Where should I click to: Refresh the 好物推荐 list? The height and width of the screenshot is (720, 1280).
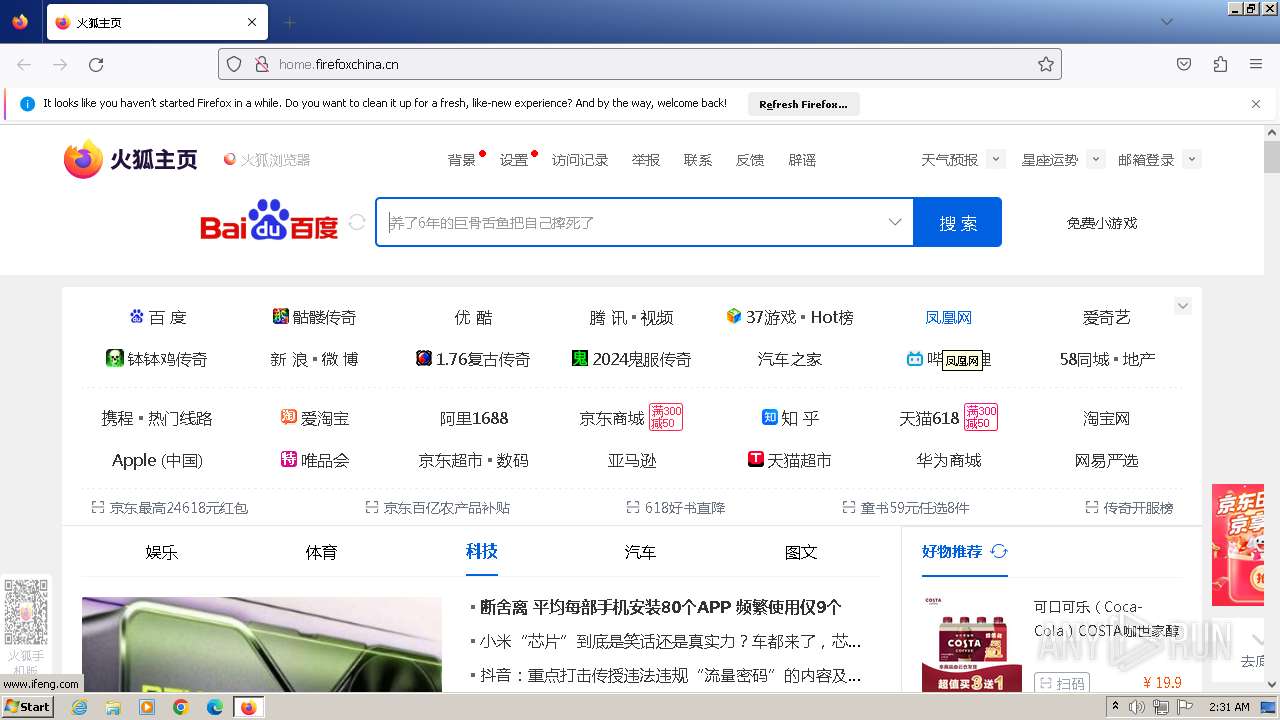pyautogui.click(x=999, y=551)
